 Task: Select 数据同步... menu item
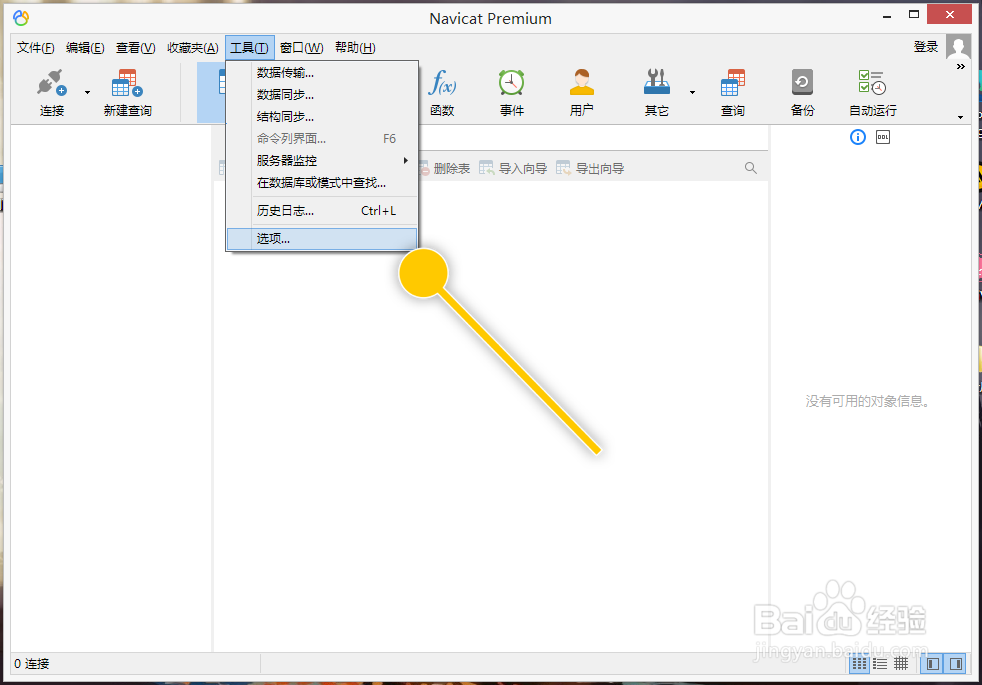coord(322,95)
